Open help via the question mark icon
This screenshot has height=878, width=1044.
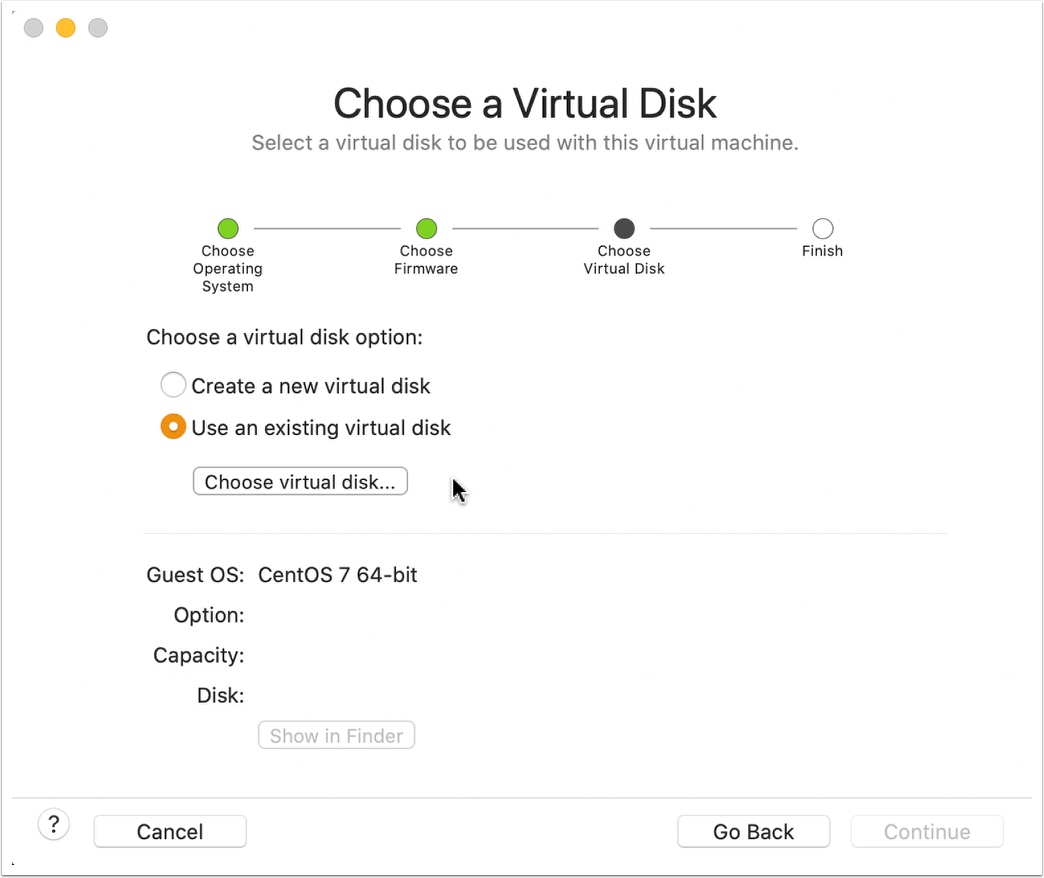pos(53,824)
